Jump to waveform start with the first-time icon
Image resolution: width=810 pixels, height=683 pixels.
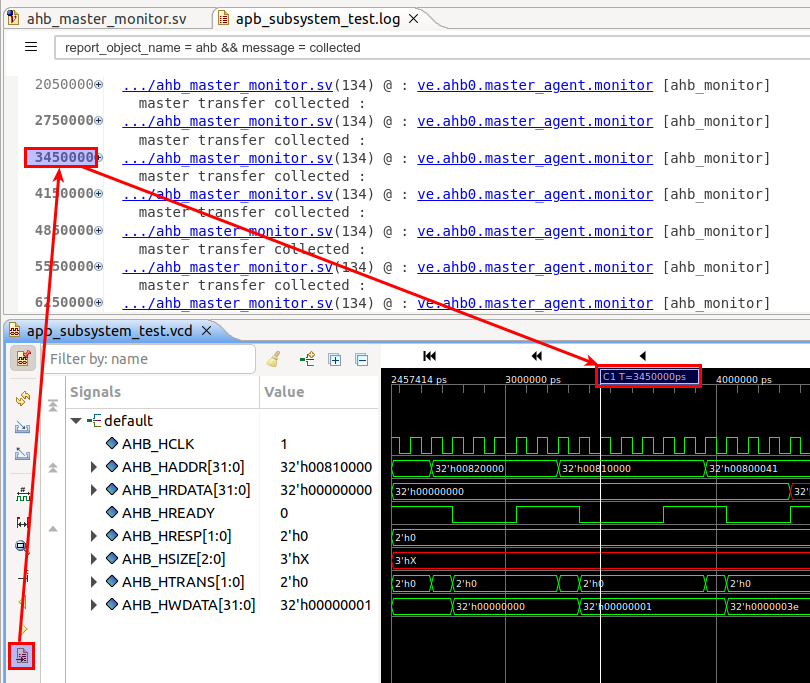[429, 356]
